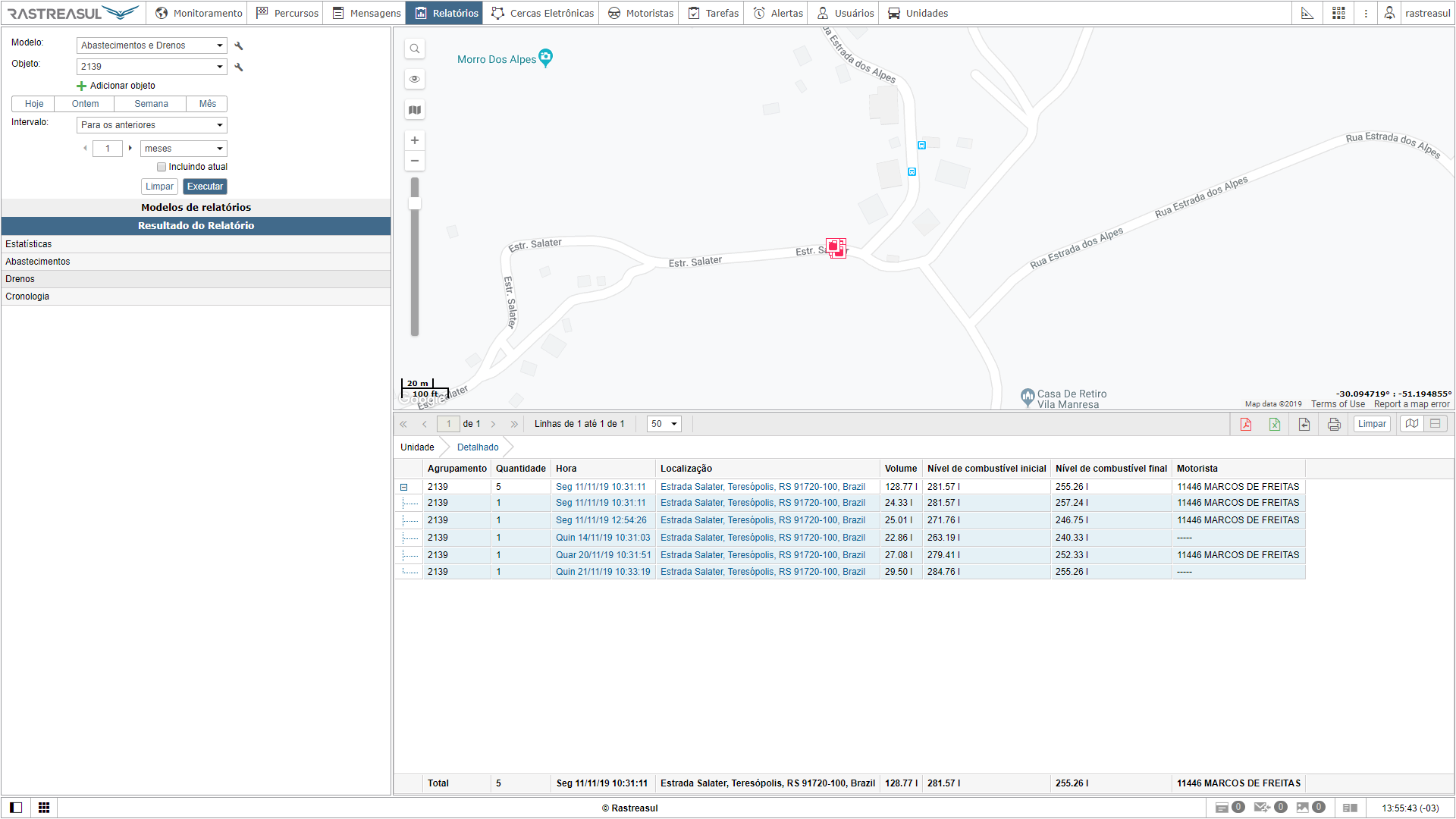Enable the Incluindo atual checkbox
This screenshot has height=819, width=1456.
coord(162,167)
